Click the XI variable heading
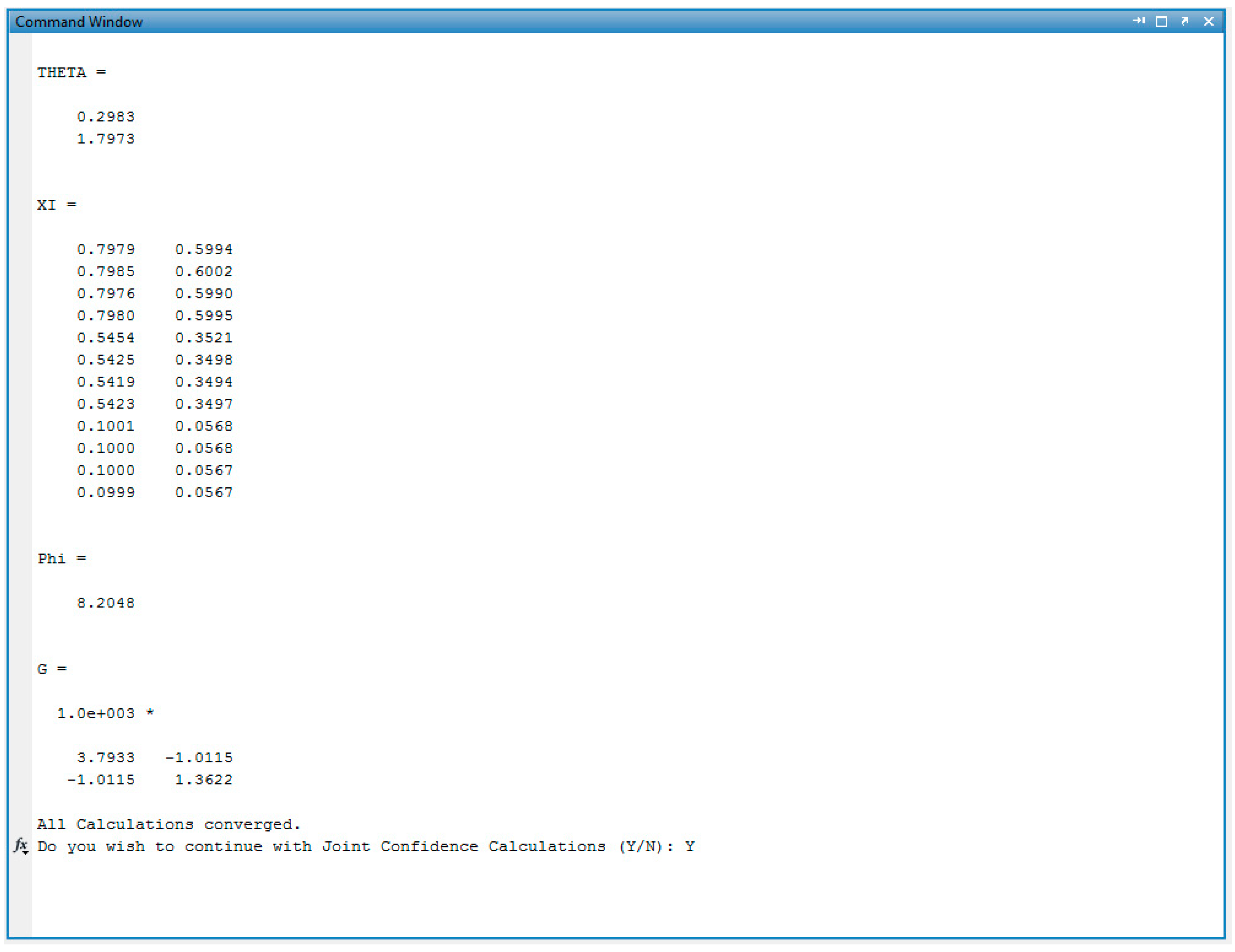 click(46, 205)
